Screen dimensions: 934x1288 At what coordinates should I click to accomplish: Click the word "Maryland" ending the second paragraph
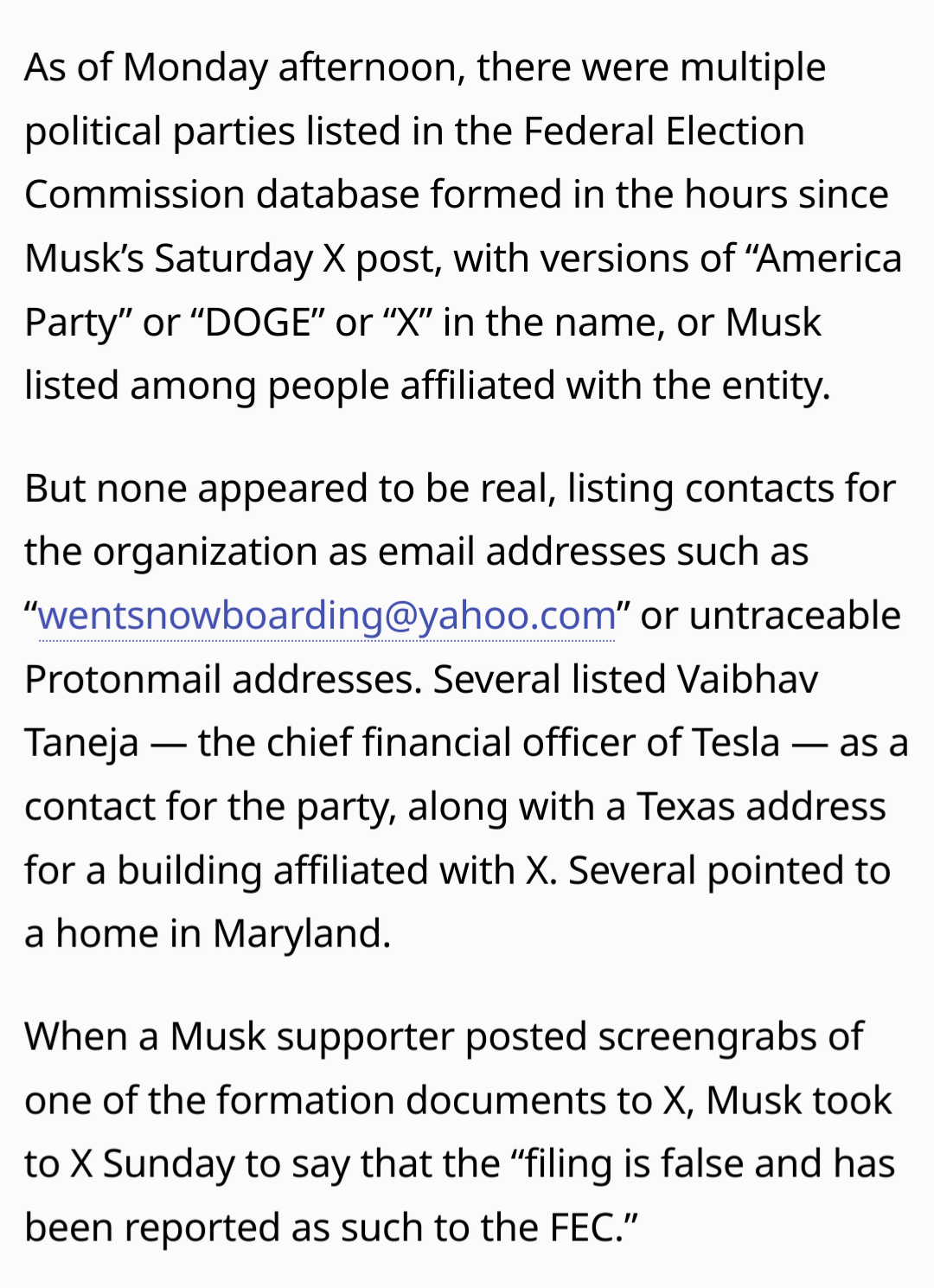[x=301, y=934]
